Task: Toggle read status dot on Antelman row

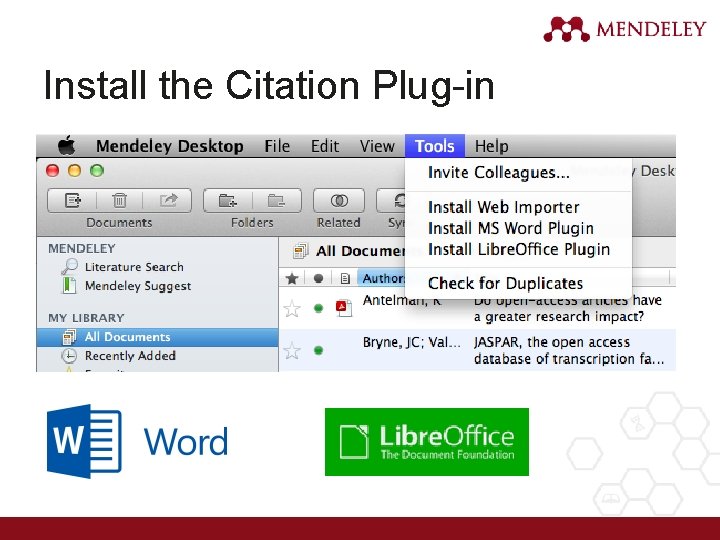Action: tap(318, 308)
